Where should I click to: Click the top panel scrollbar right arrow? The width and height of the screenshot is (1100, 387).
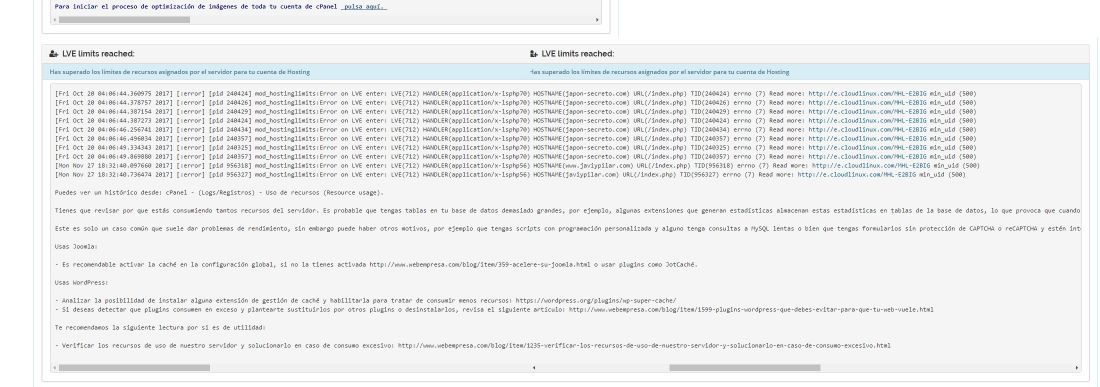tap(598, 20)
